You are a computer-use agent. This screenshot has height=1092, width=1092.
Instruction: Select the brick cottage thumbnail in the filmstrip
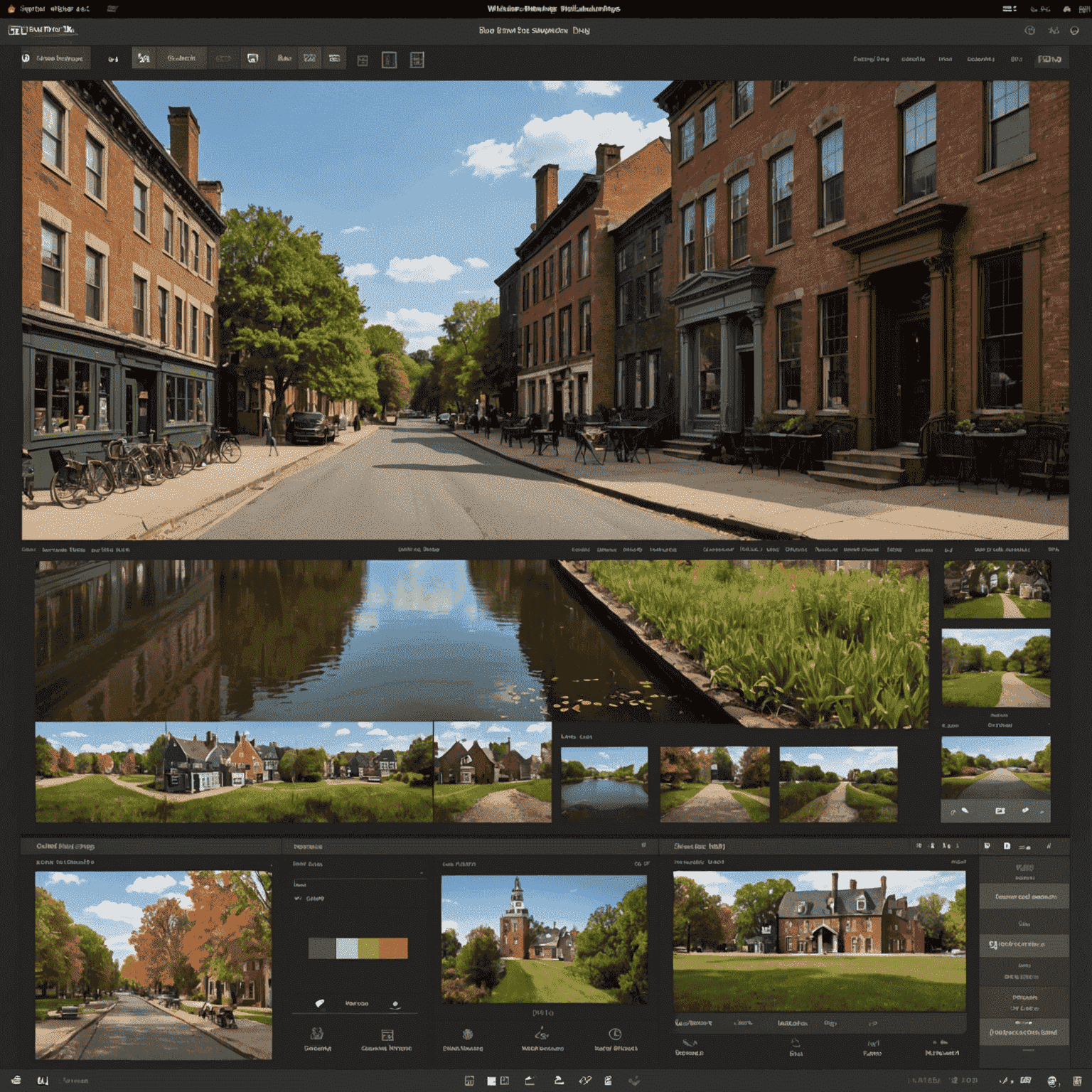coord(493,772)
